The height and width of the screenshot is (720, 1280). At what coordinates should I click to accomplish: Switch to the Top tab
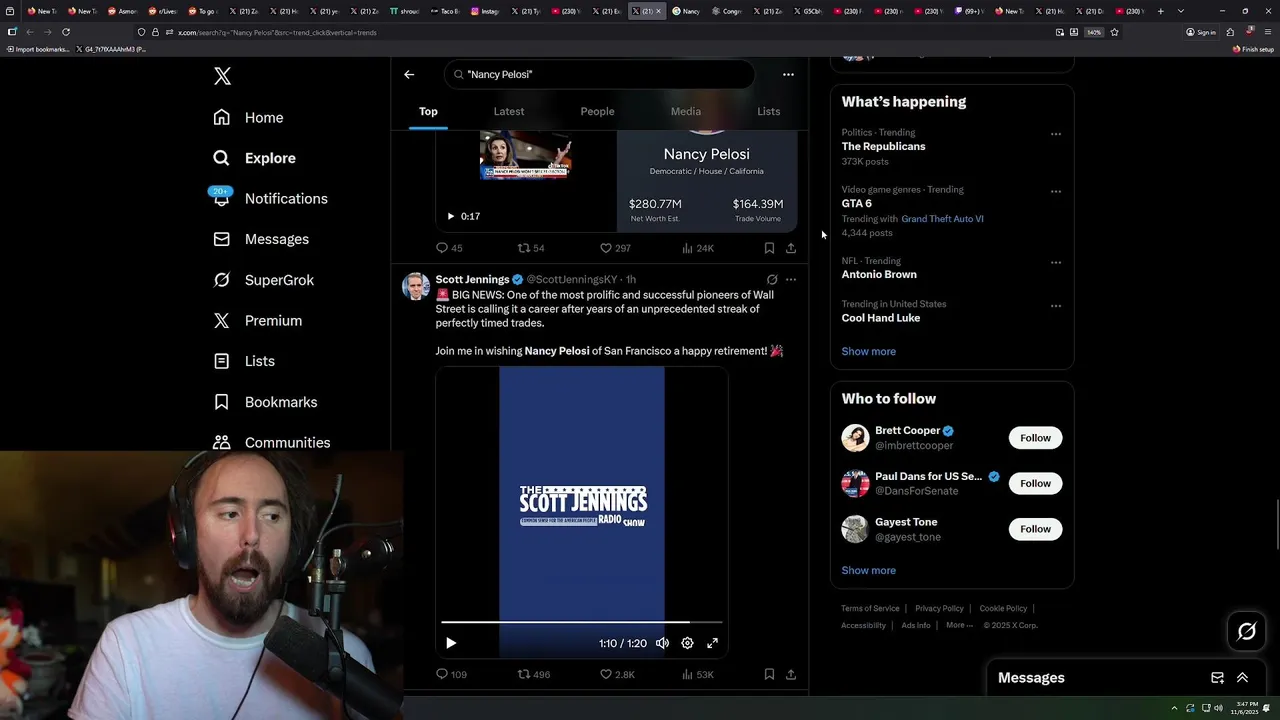tap(428, 111)
